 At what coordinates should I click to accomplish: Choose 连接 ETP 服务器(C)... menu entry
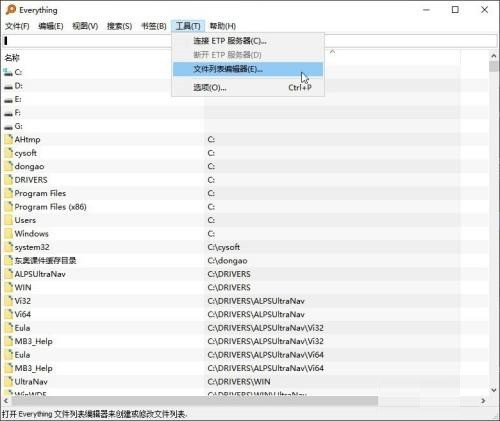click(248, 41)
